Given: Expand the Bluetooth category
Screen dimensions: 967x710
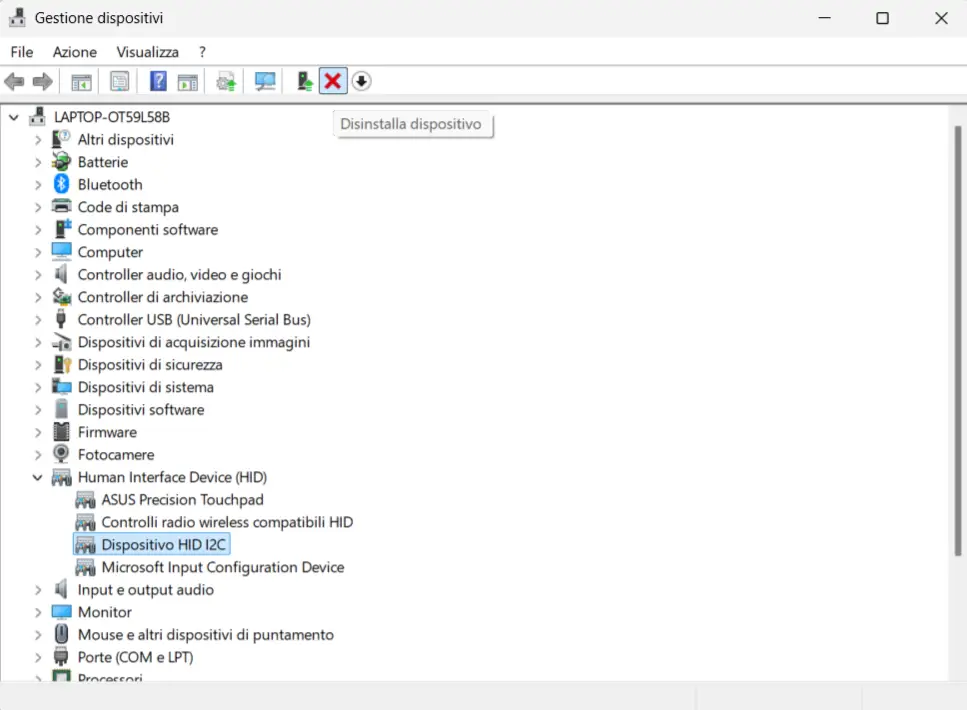Looking at the screenshot, I should point(38,185).
